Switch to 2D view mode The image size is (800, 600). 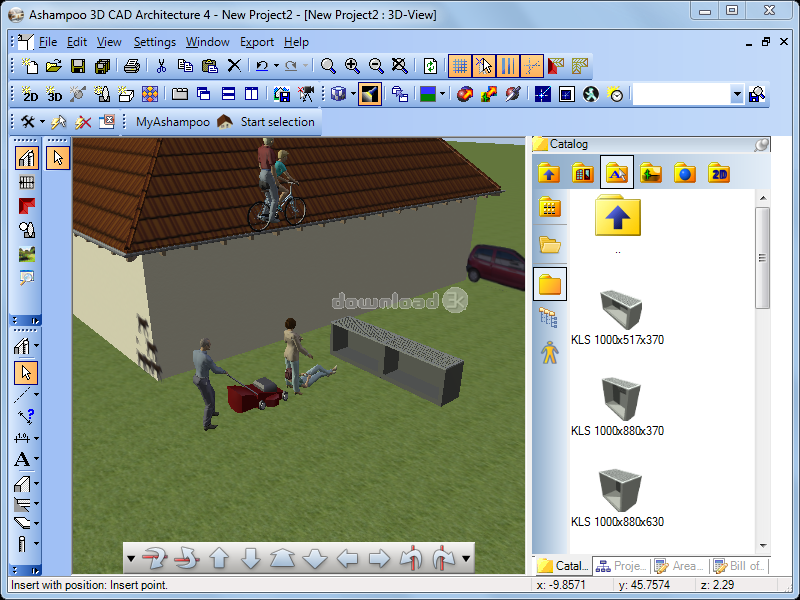pyautogui.click(x=28, y=94)
